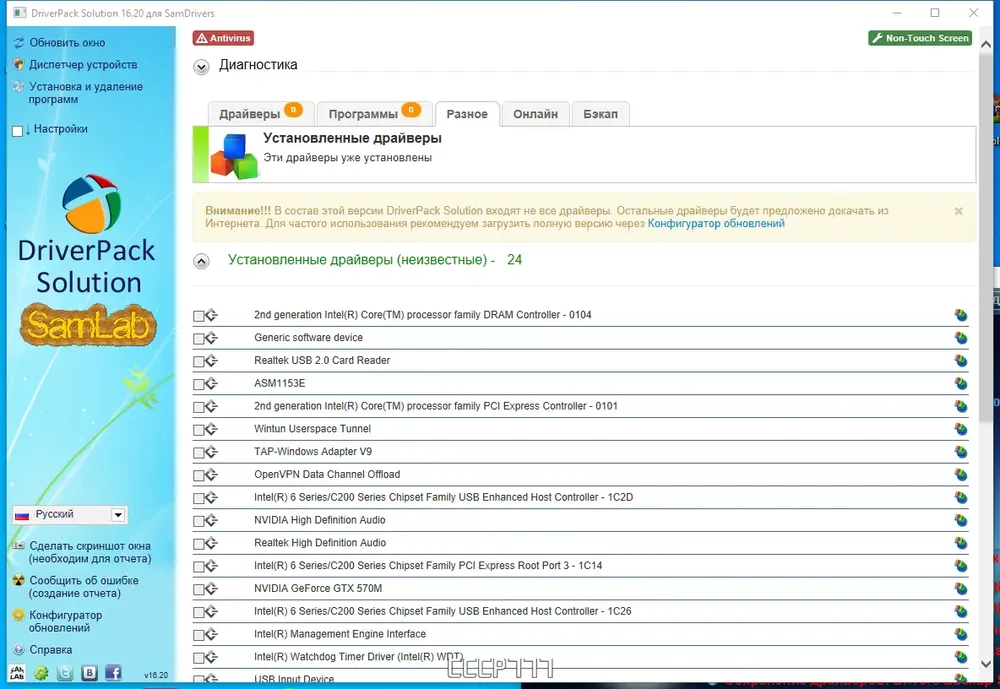The height and width of the screenshot is (689, 1000).
Task: Check the Realtek USB 2.0 Card Reader checkbox
Action: click(x=198, y=362)
